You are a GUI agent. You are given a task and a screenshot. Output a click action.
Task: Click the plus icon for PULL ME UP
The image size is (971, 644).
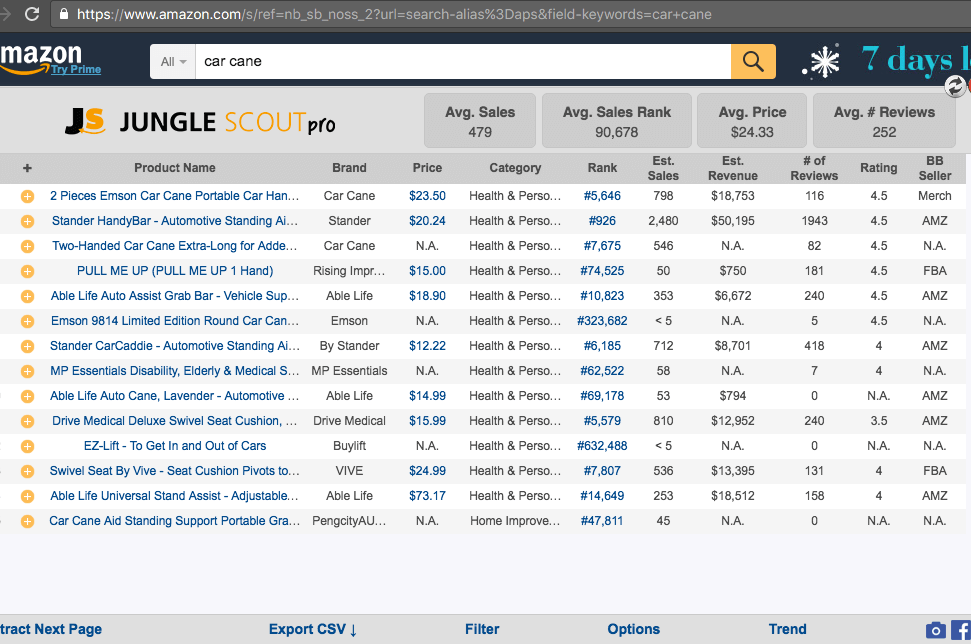[27, 271]
